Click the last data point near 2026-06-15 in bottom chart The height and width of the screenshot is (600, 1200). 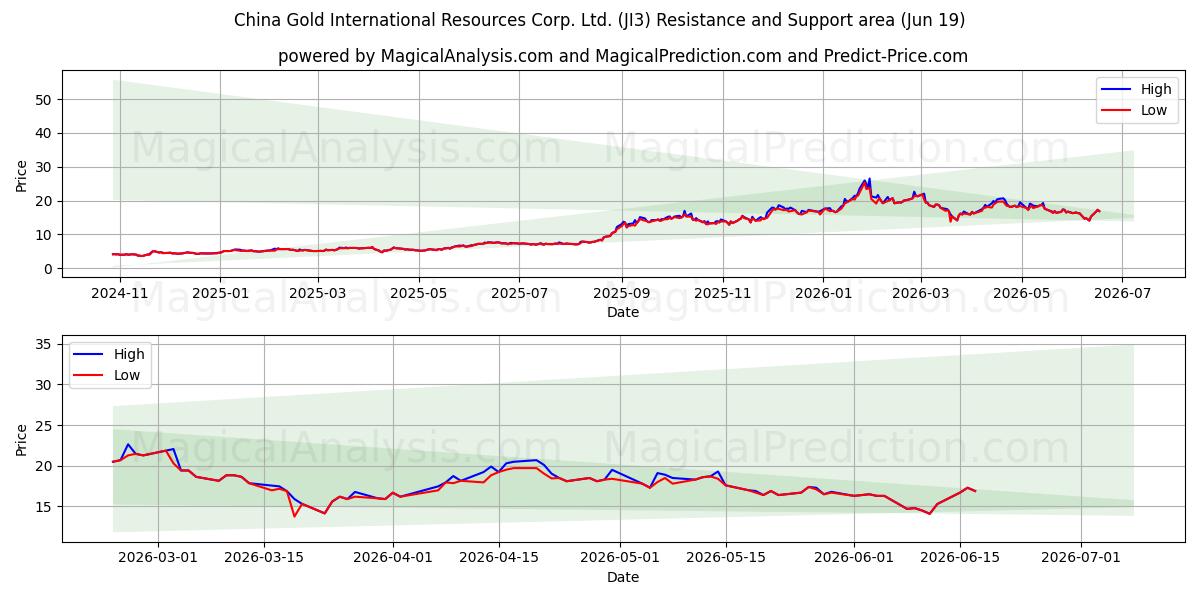975,491
